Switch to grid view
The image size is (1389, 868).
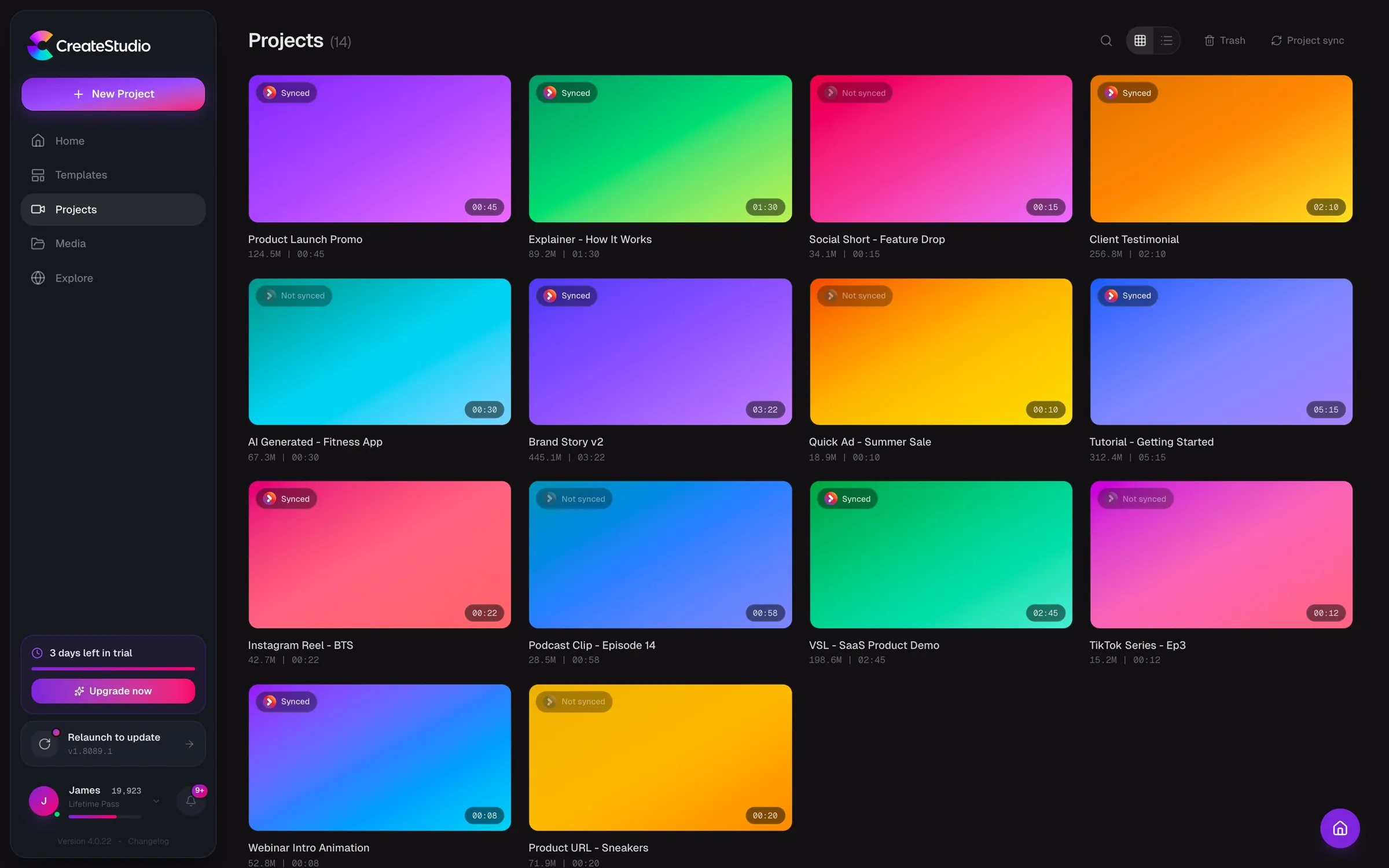pyautogui.click(x=1140, y=41)
